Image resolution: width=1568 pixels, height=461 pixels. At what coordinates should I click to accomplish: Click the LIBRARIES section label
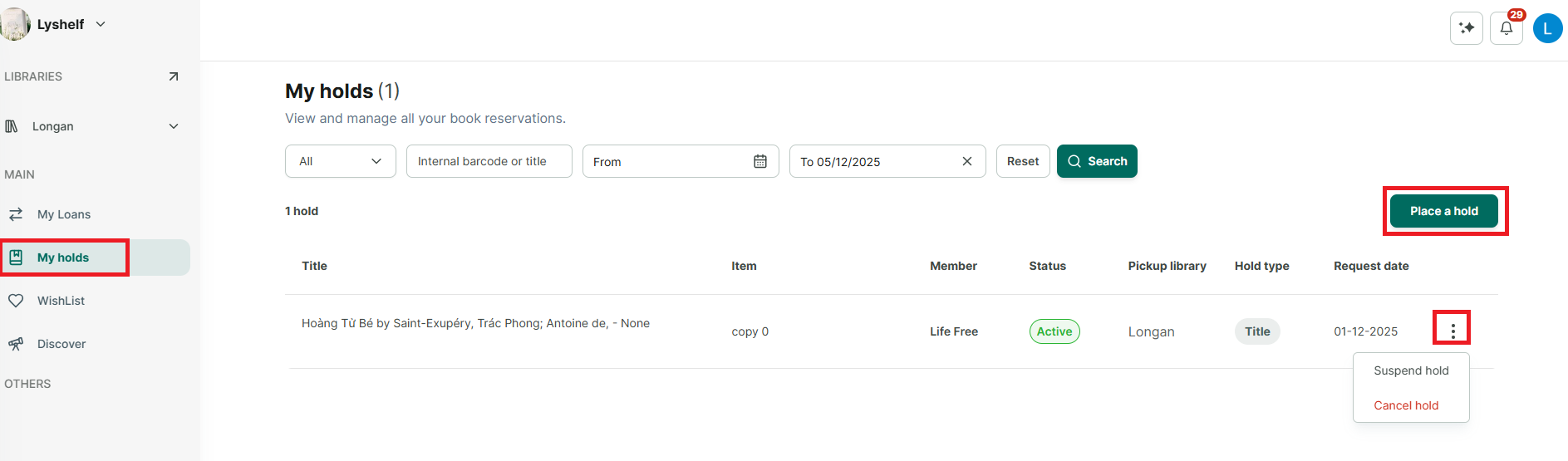click(x=33, y=76)
